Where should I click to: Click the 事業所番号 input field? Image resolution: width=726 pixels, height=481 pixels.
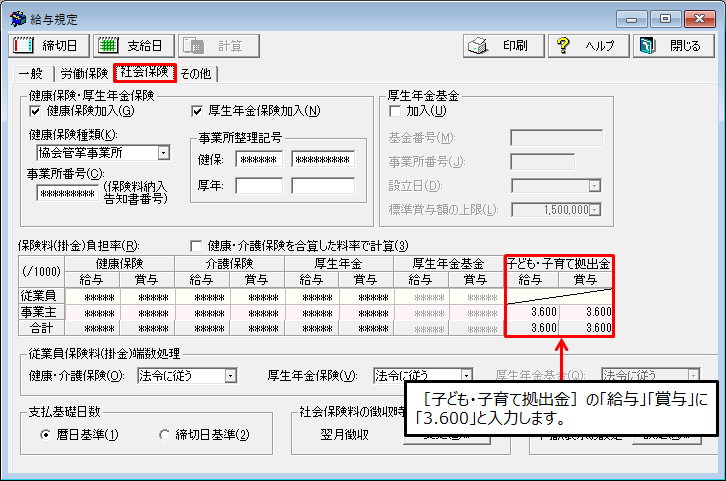click(69, 193)
